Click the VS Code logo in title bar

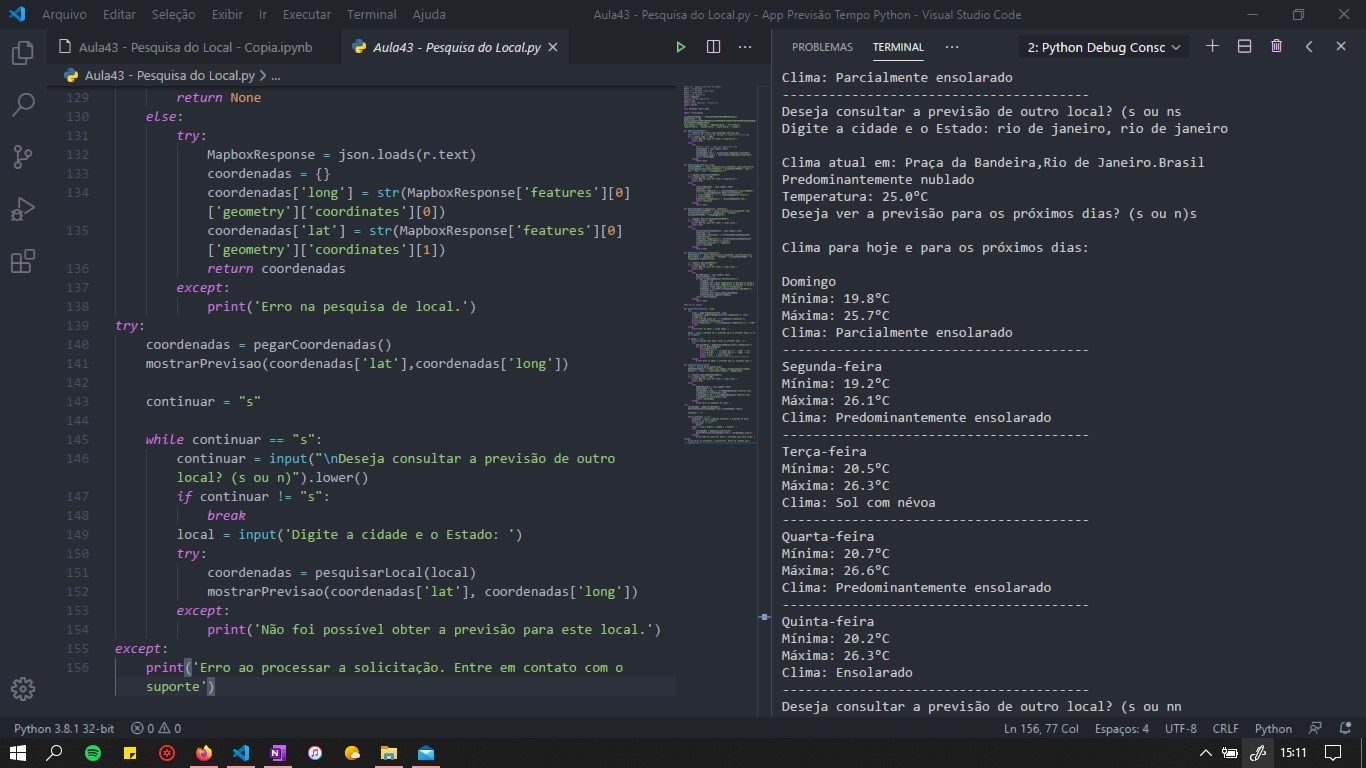click(17, 15)
